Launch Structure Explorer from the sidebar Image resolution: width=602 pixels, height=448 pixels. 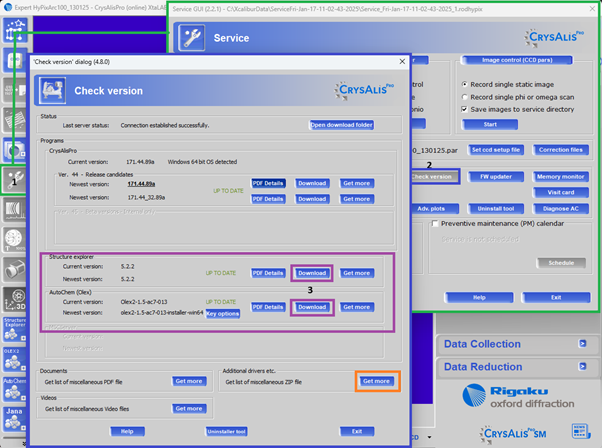pyautogui.click(x=15, y=329)
